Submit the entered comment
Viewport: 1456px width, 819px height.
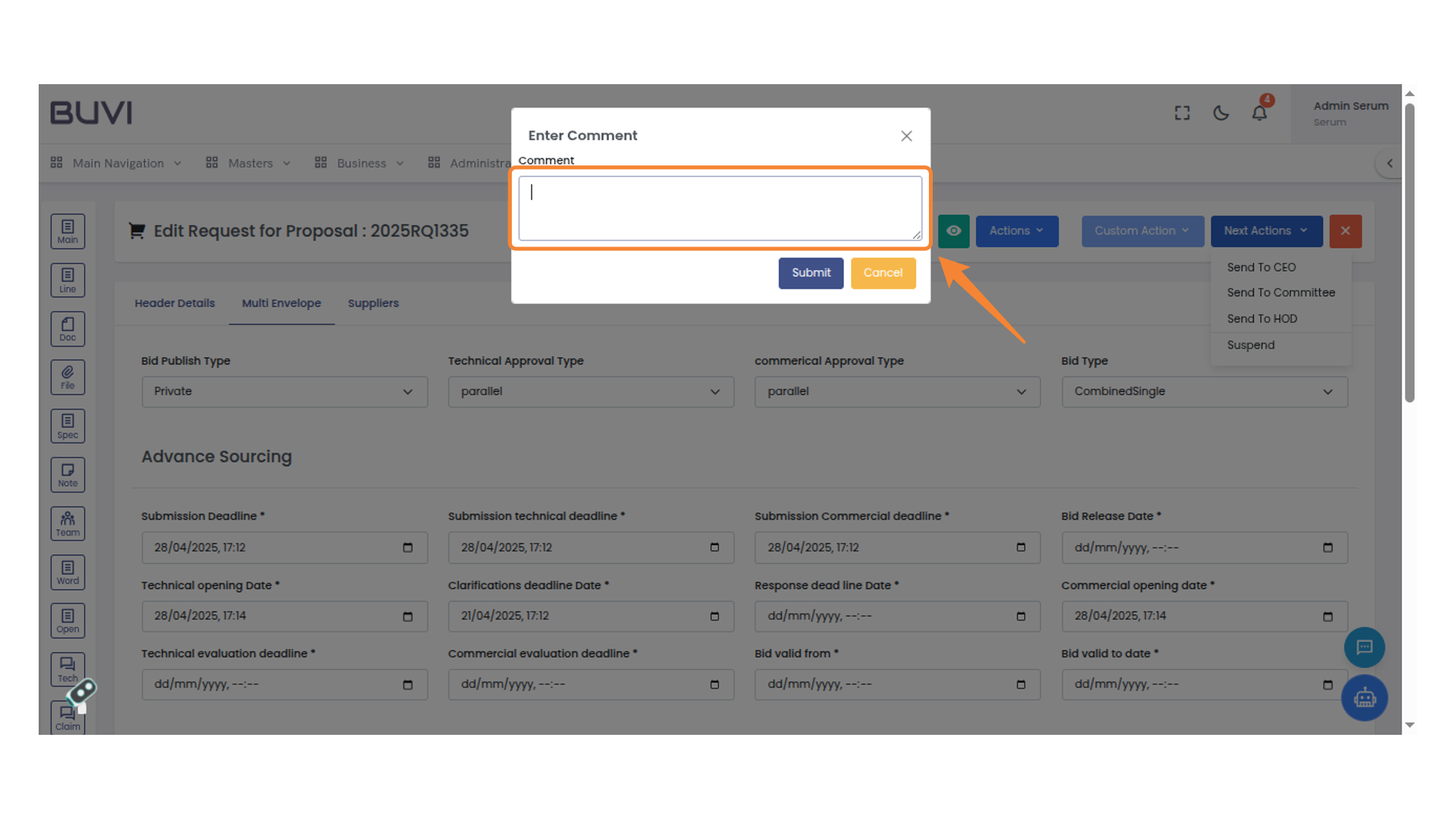coord(811,273)
